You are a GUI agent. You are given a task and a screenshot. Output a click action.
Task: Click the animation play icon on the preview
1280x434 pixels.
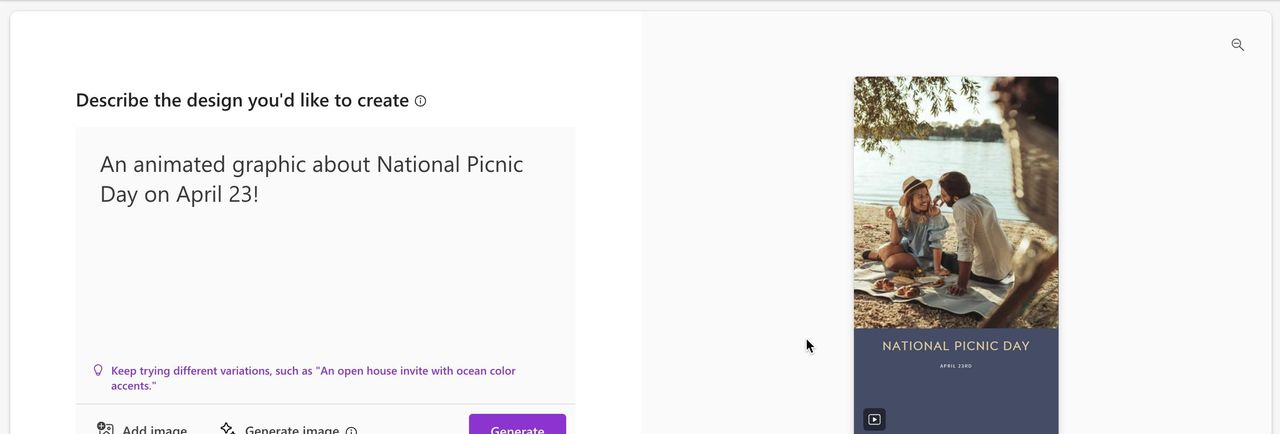(x=874, y=419)
